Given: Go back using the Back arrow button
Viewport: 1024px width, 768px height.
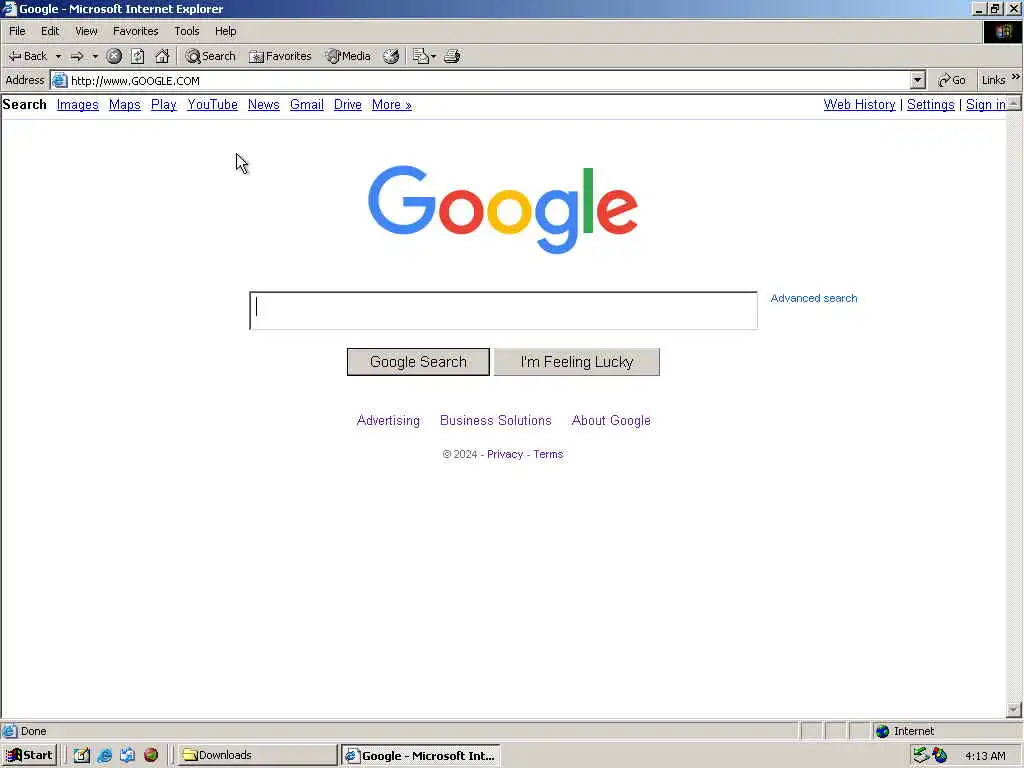Looking at the screenshot, I should pos(27,56).
